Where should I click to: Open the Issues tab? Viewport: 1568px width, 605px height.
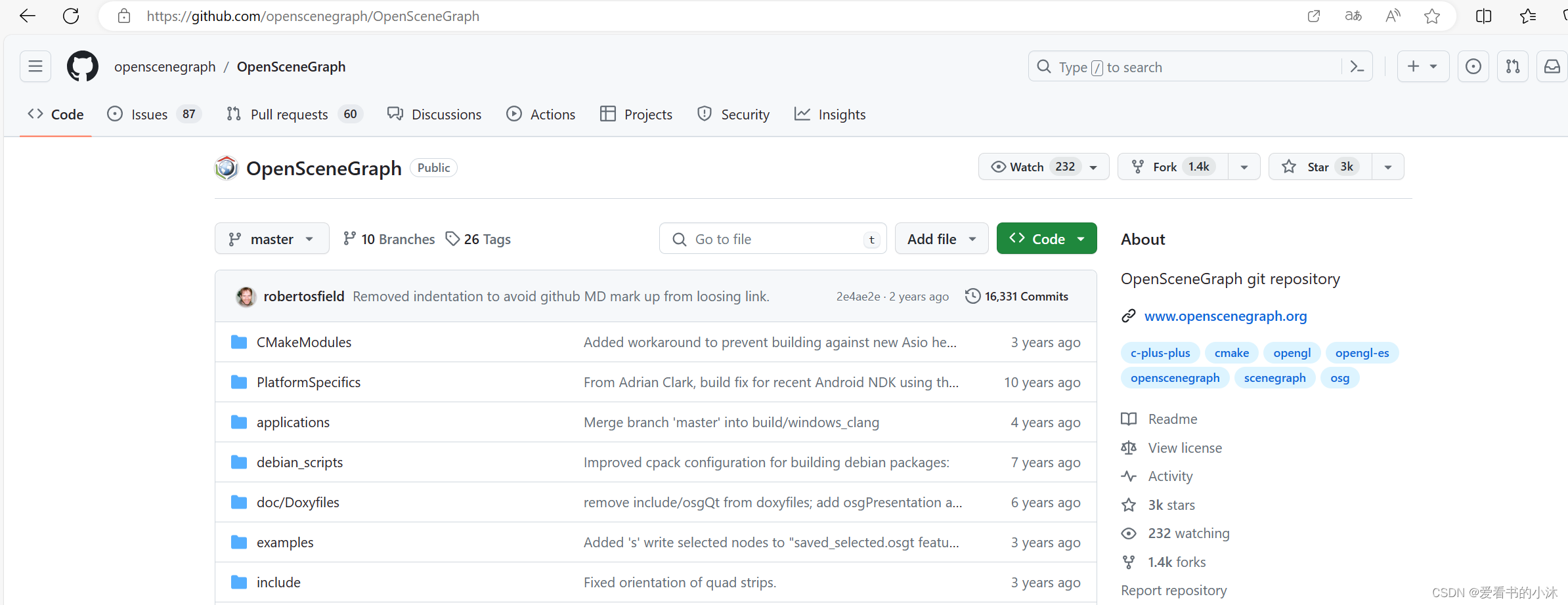tap(154, 114)
